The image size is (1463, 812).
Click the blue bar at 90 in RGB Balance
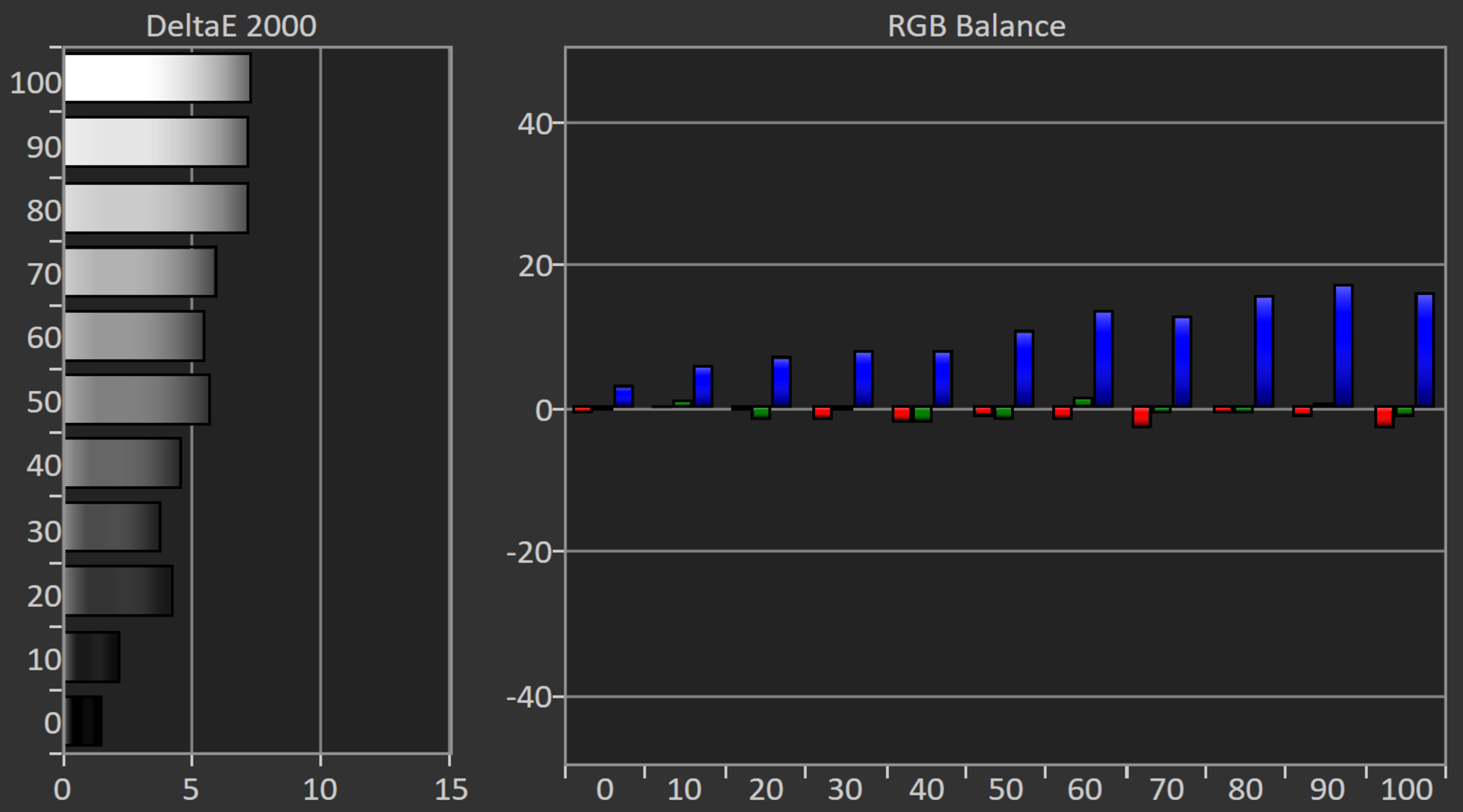point(1343,346)
